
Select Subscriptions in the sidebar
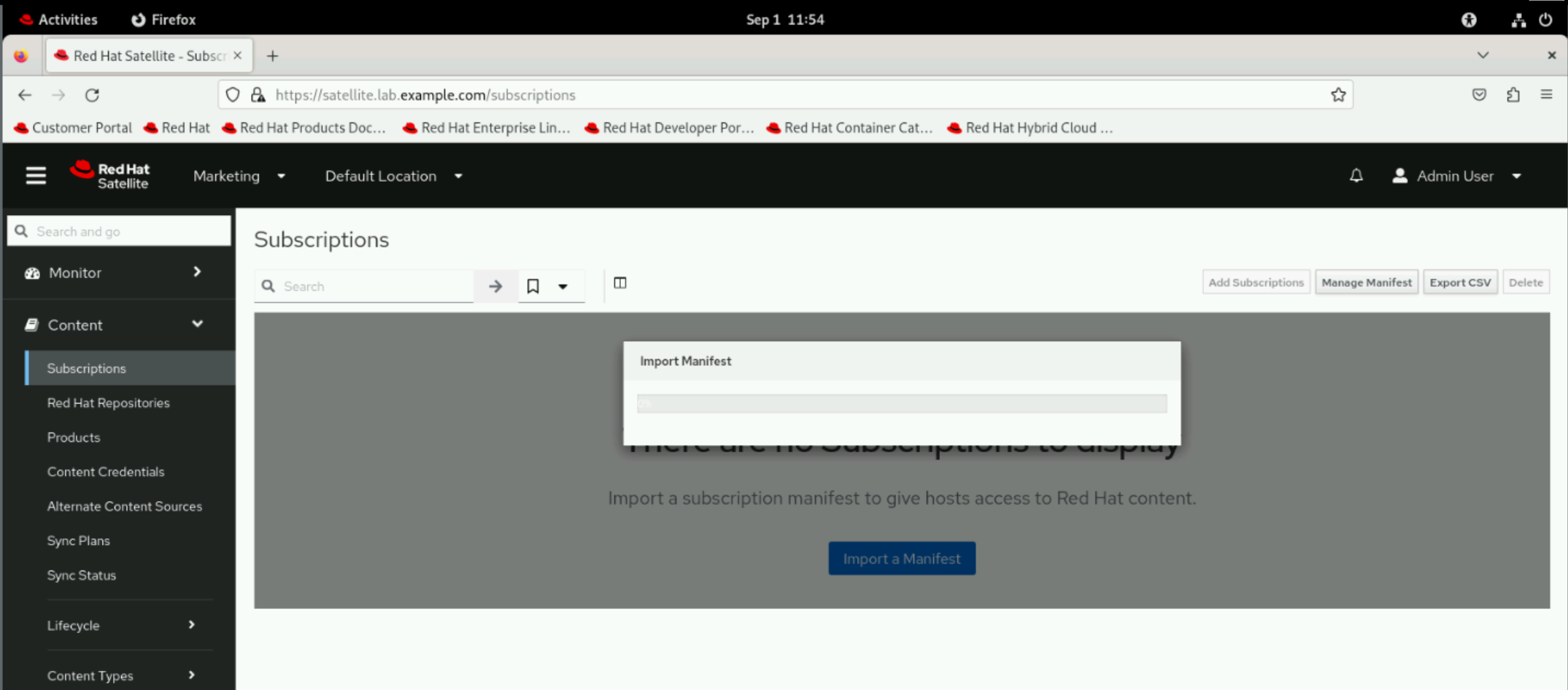130,368
